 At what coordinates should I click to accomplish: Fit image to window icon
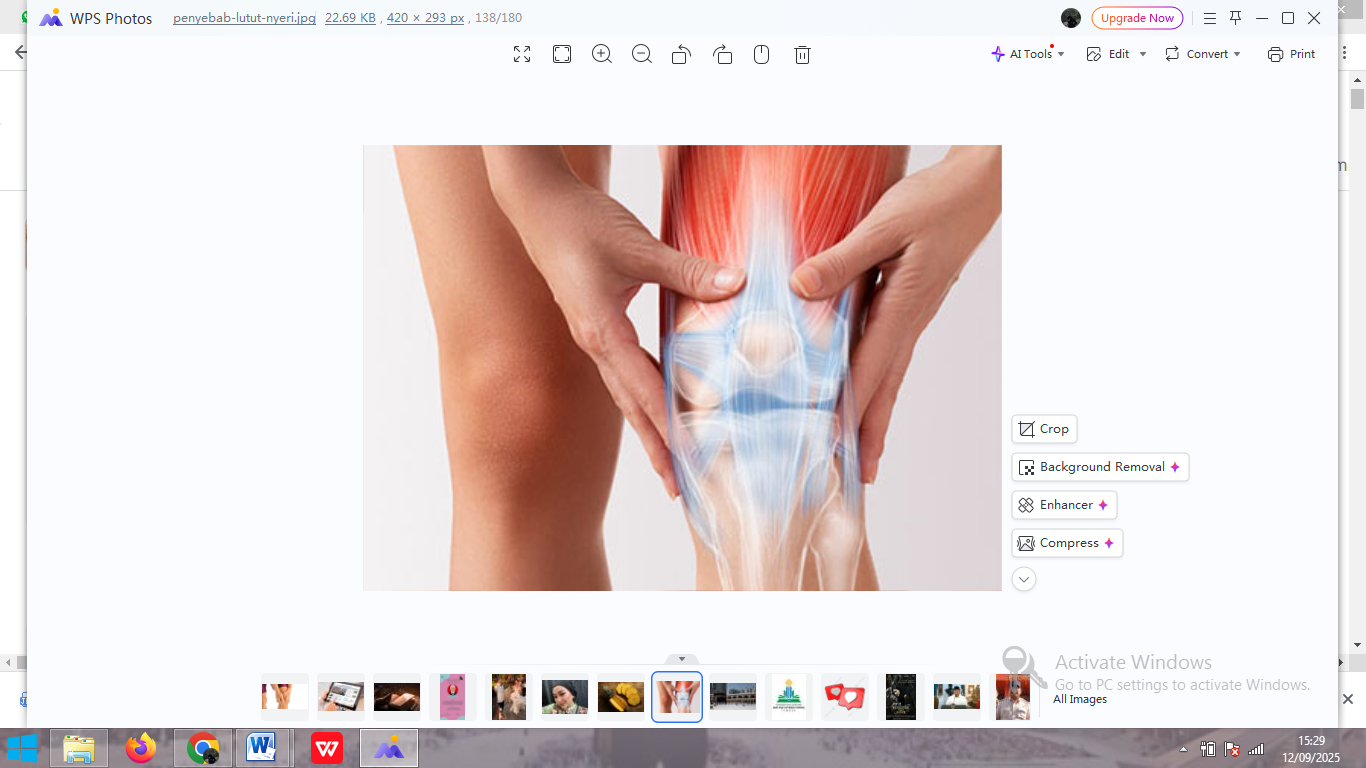562,54
